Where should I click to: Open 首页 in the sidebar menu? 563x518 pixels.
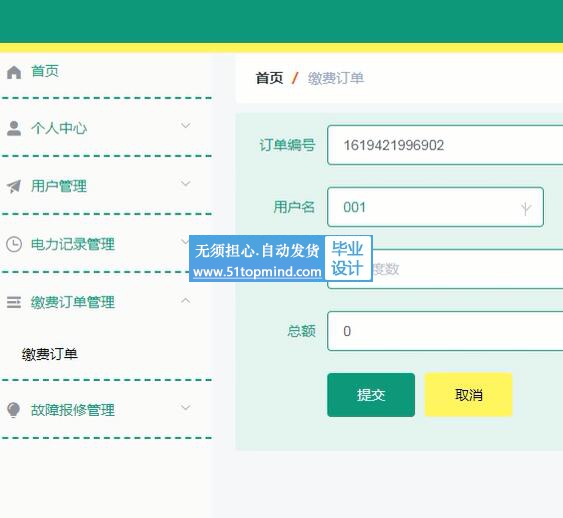pos(45,71)
